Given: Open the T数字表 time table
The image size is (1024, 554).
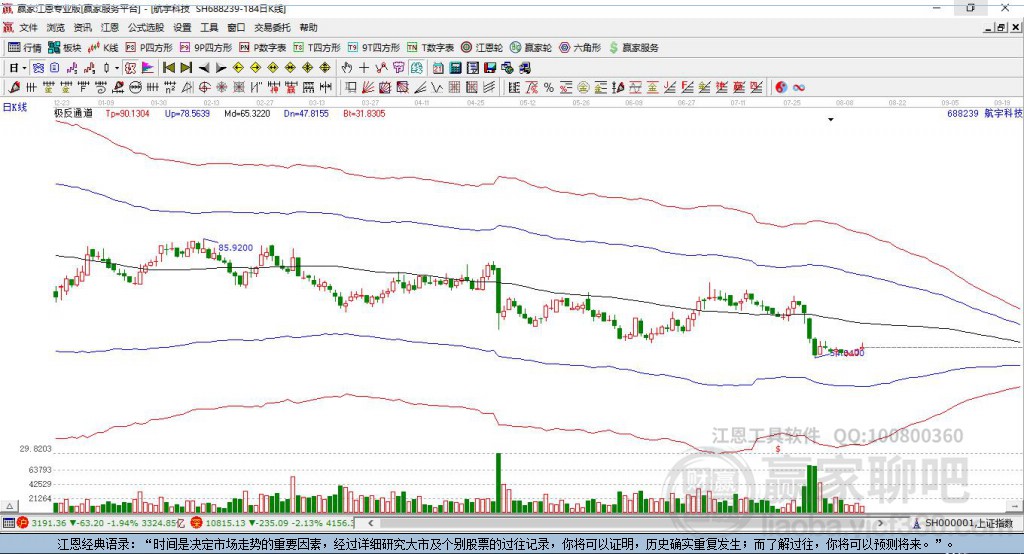Looking at the screenshot, I should [x=430, y=48].
